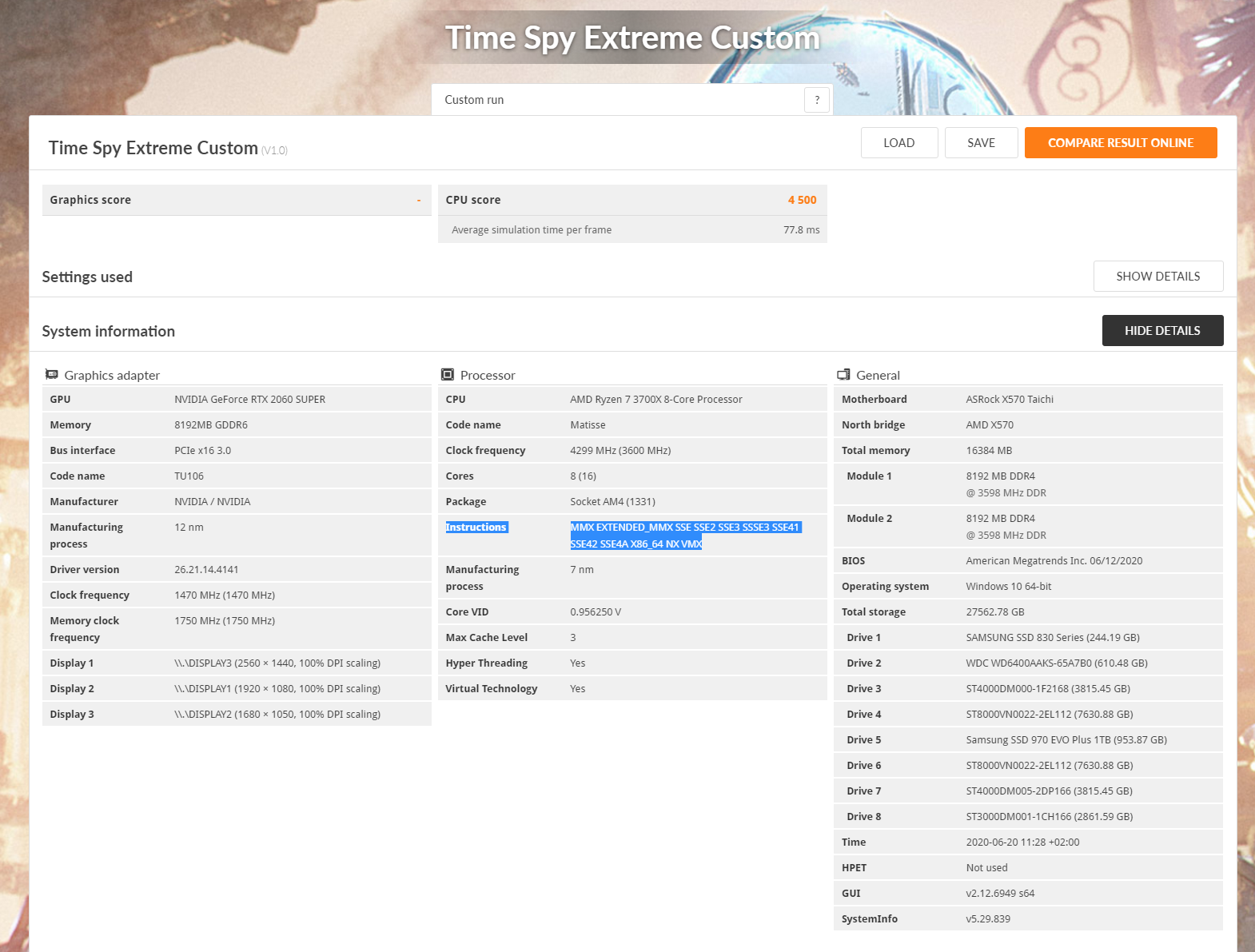This screenshot has height=952, width=1255.
Task: Click the Time Spy Extreme Custom panel title
Action: point(153,148)
